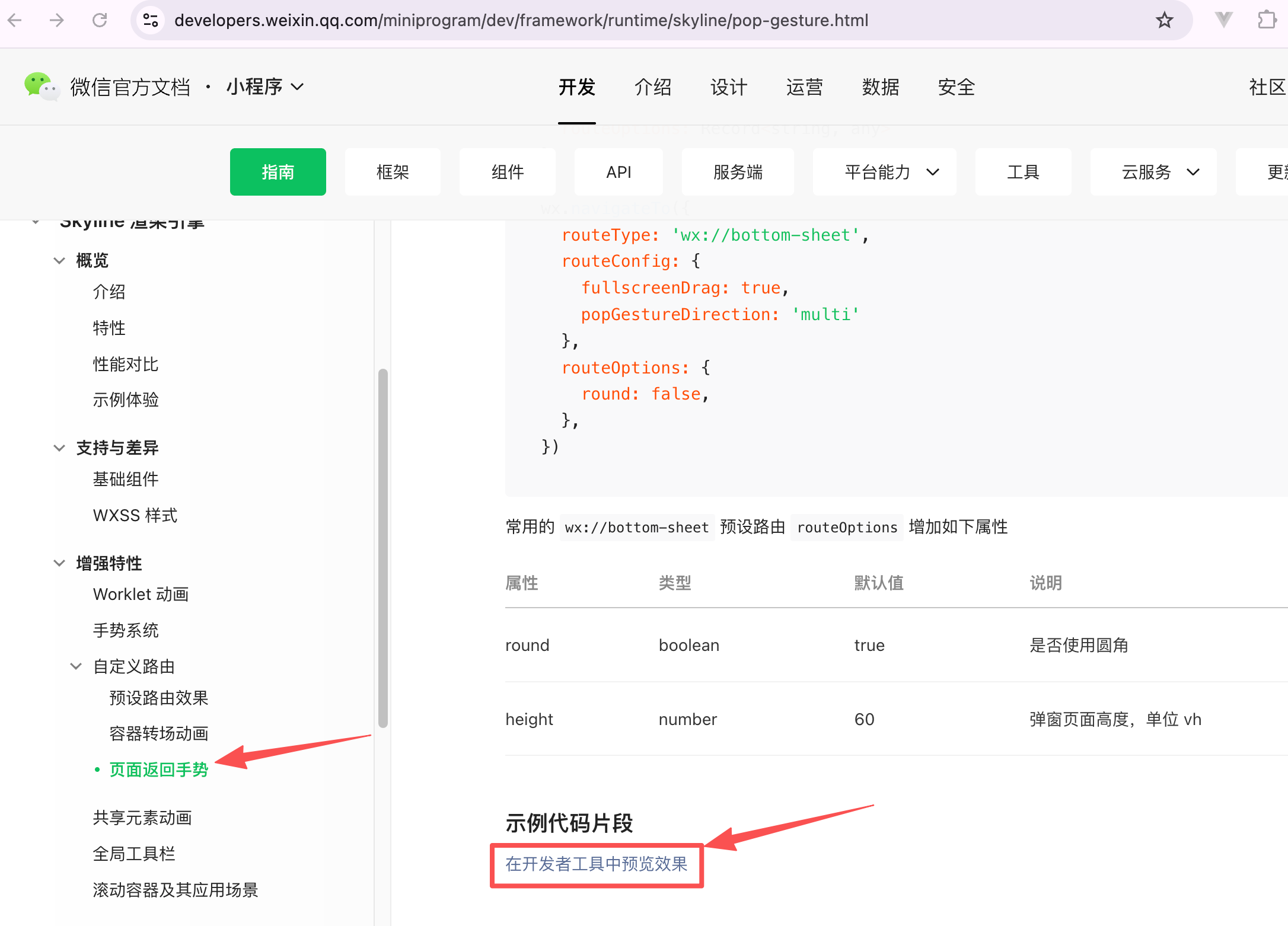Expand the 平台能力 dropdown menu
Viewport: 1288px width, 926px height.
884,172
